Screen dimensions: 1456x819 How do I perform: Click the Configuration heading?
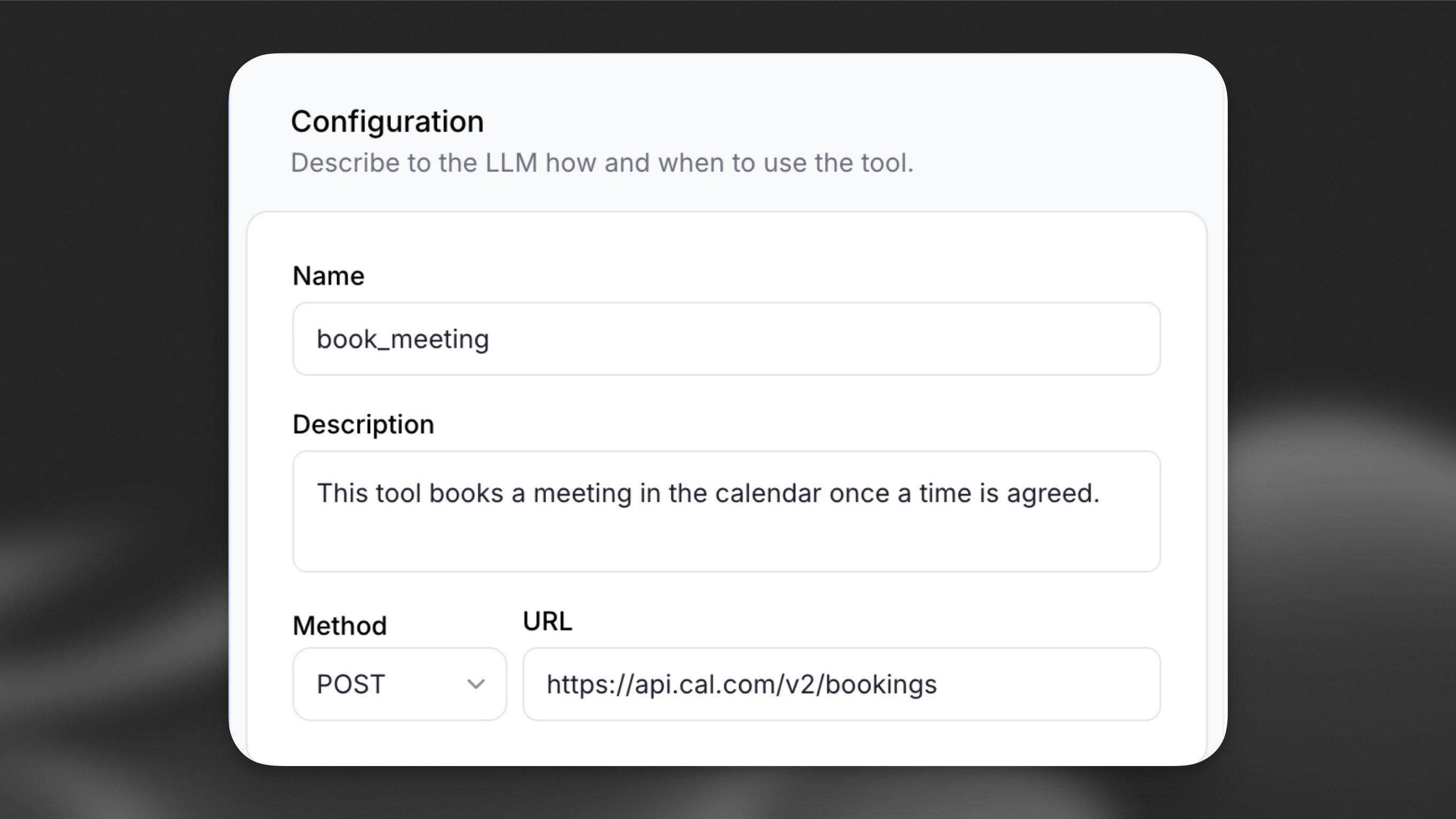[387, 120]
